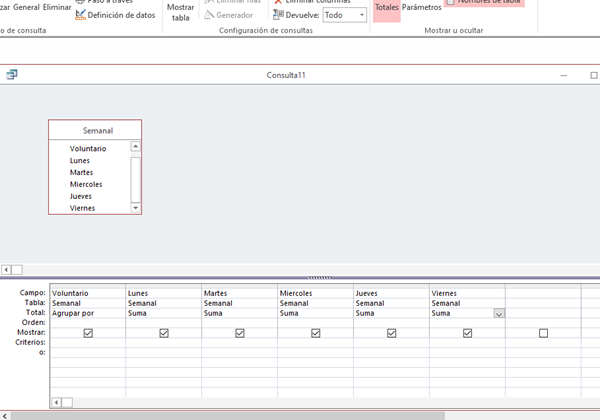Expand the Total dropdown for Viernes column
This screenshot has height=420, width=600.
coord(498,313)
